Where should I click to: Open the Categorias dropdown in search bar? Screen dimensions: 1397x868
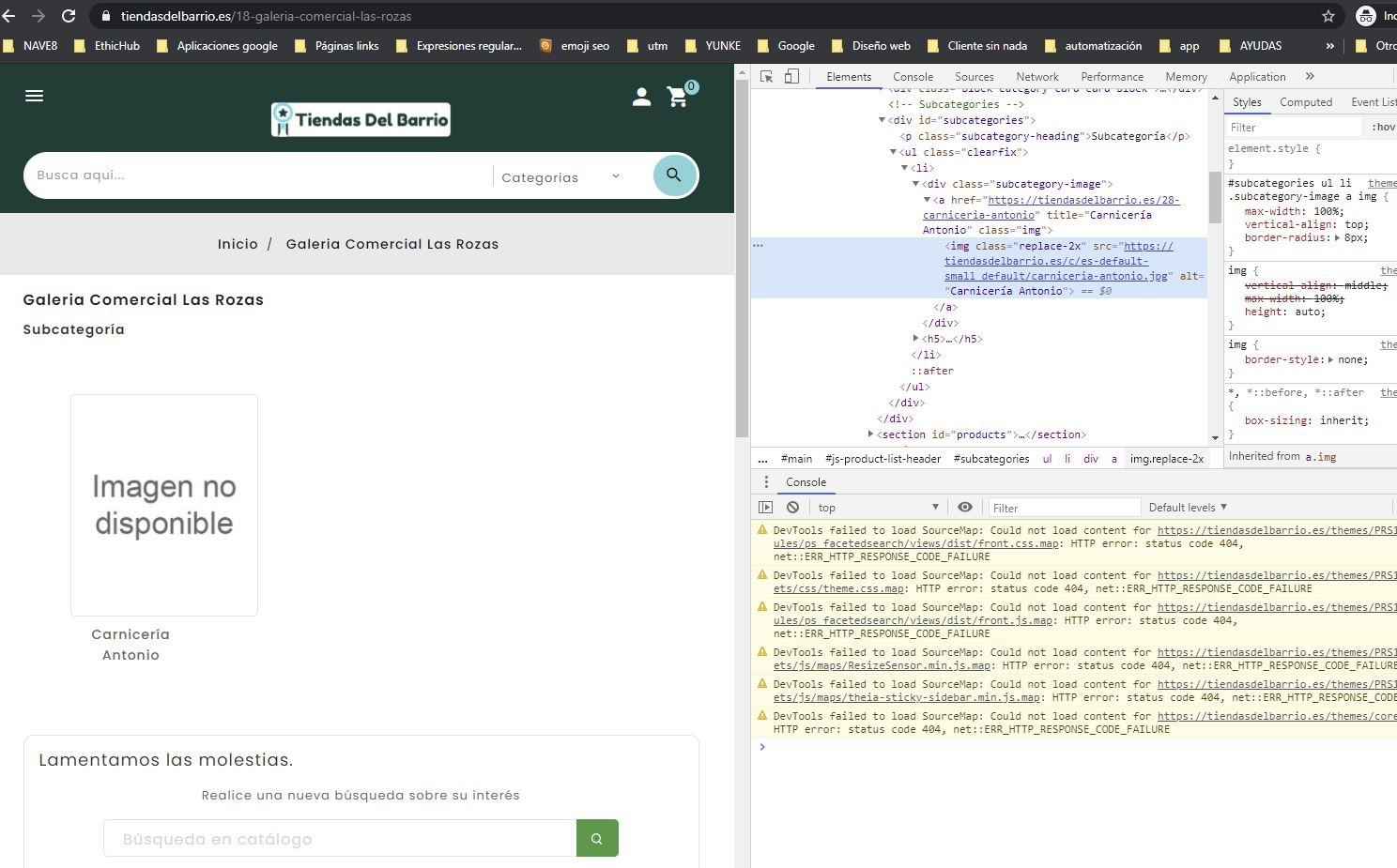(560, 177)
